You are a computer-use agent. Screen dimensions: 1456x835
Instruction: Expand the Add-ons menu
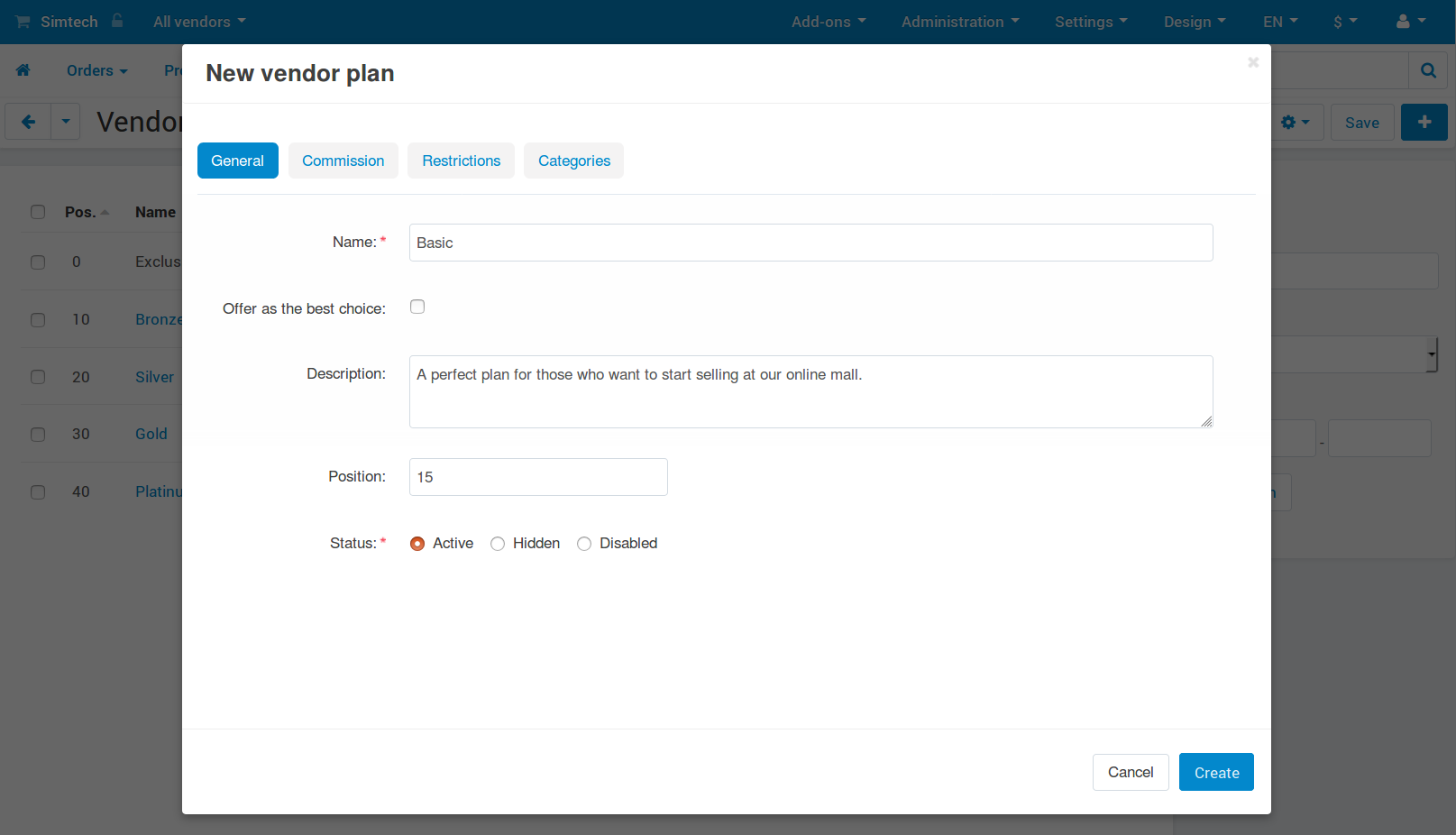pos(829,22)
